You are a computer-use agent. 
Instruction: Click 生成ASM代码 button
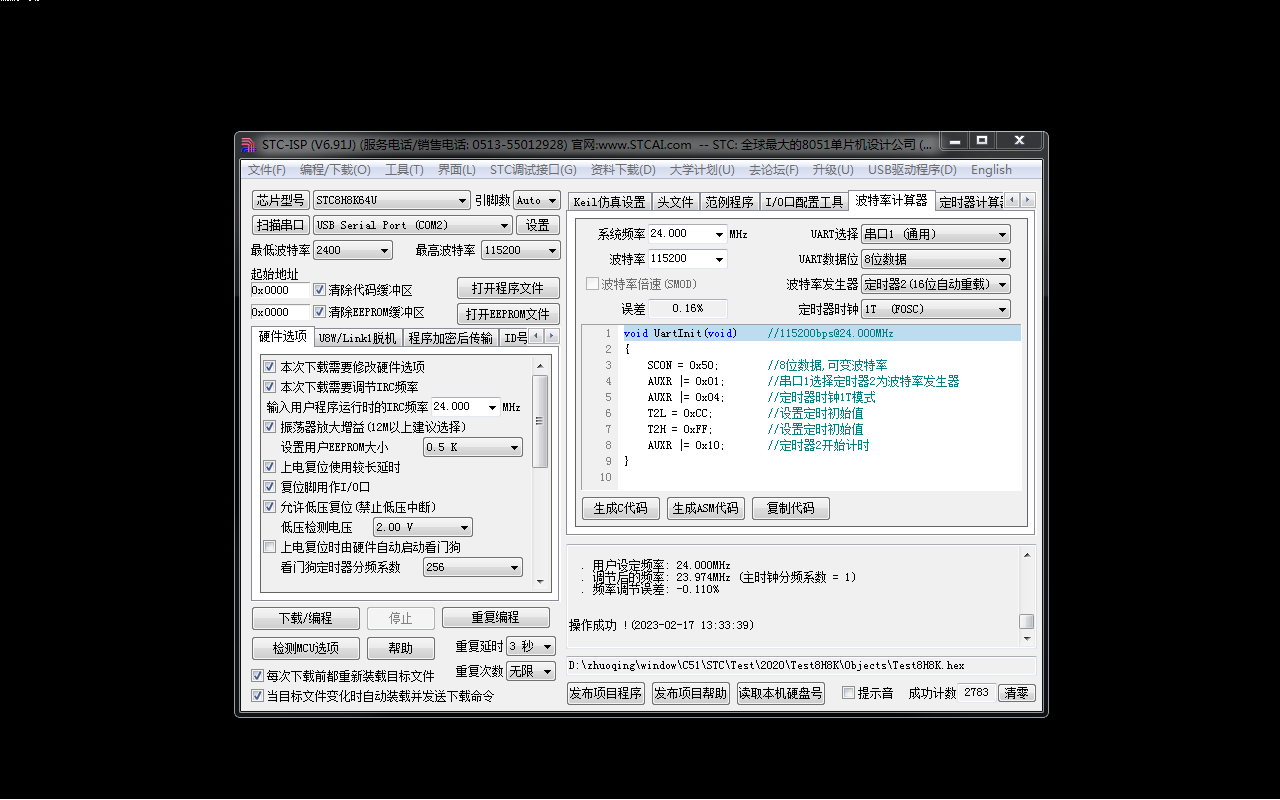(706, 508)
